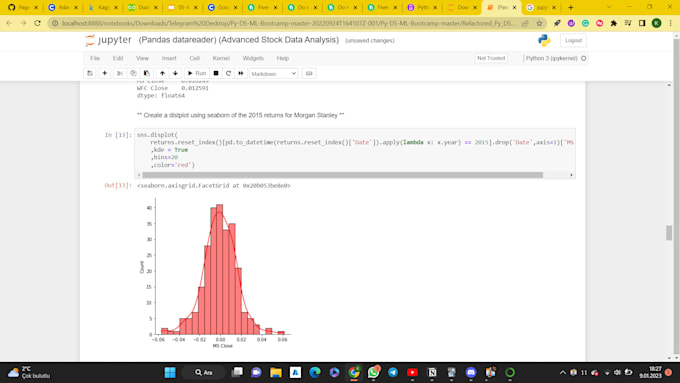Image resolution: width=680 pixels, height=383 pixels.
Task: Click inside code cell In [13]
Action: point(355,150)
